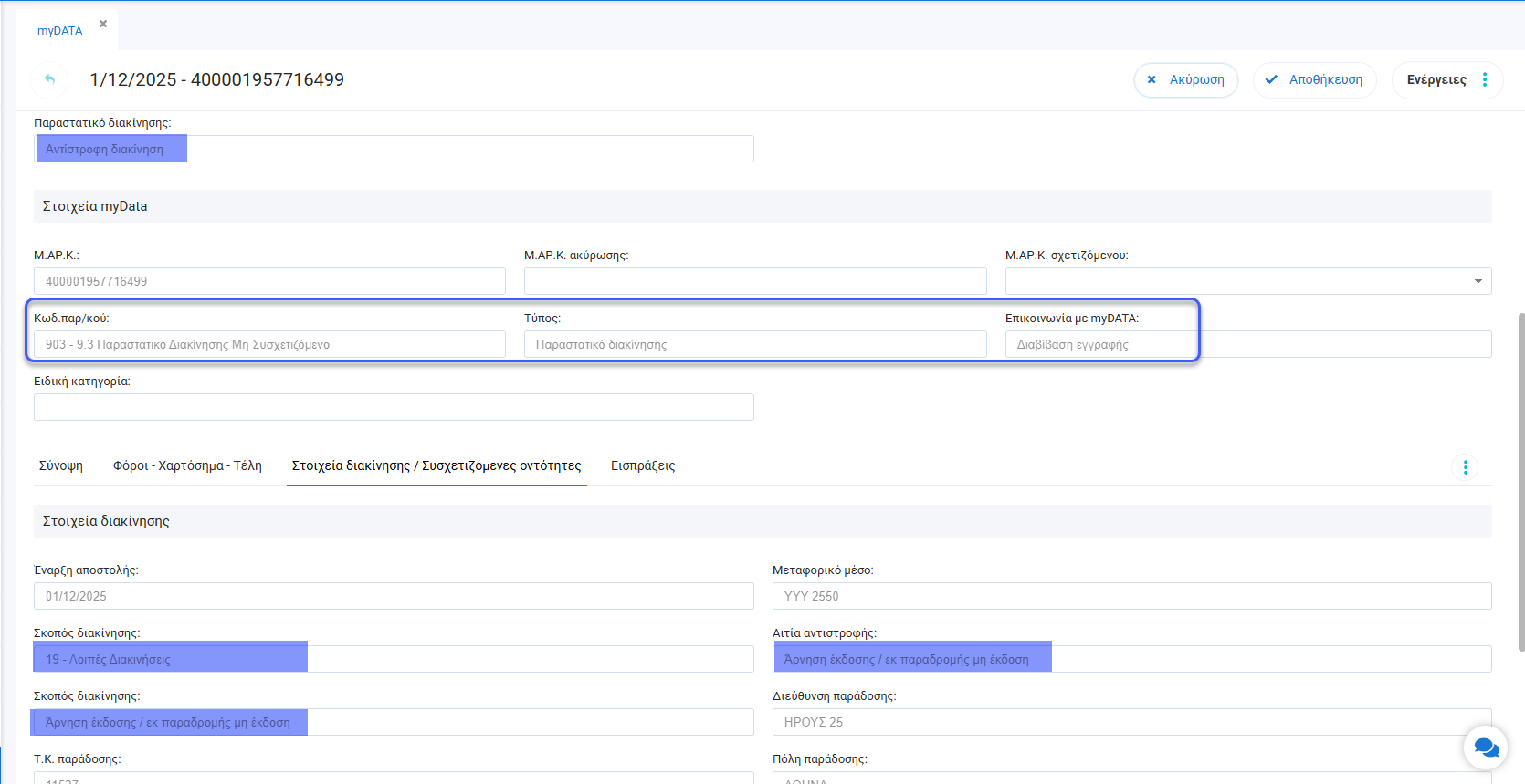Click the Ενέργειες vertical dots icon
Image resolution: width=1525 pixels, height=784 pixels.
click(x=1485, y=79)
